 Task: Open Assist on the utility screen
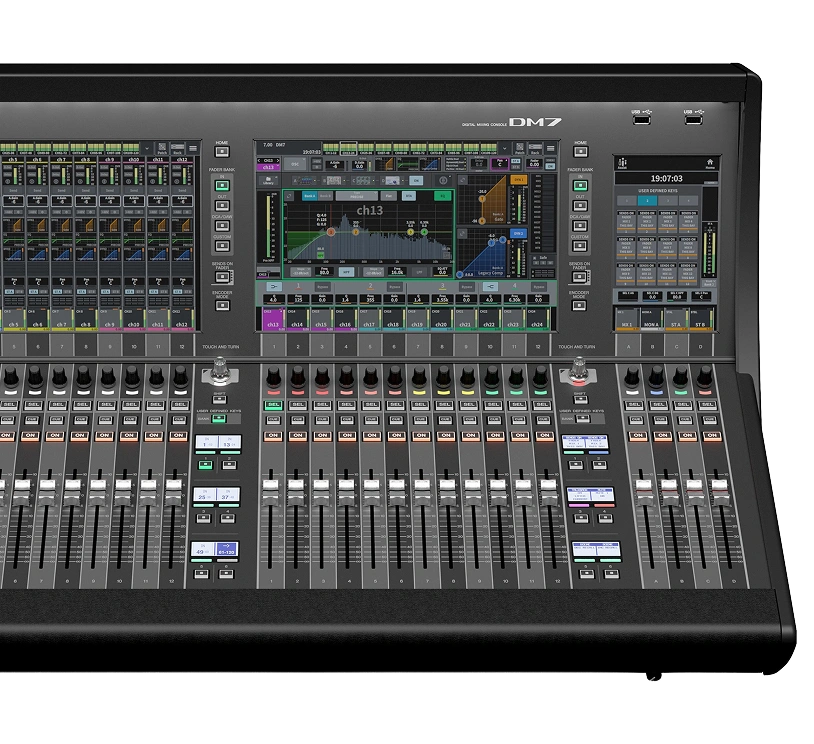coord(622,164)
